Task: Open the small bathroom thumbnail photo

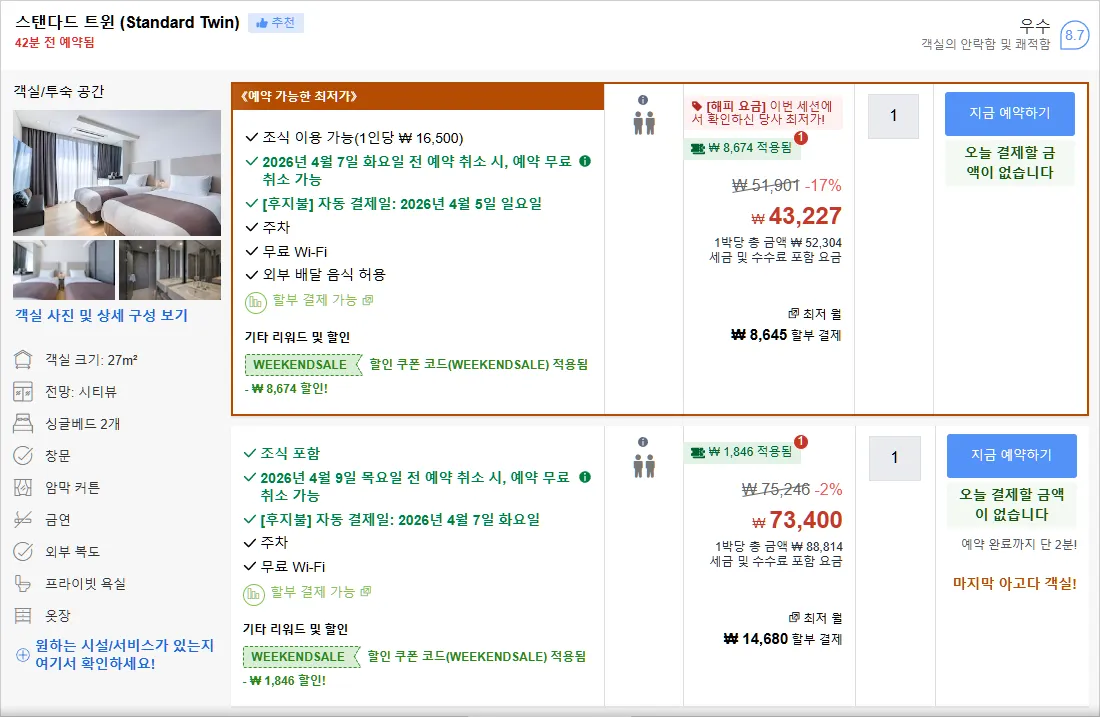Action: pos(170,270)
